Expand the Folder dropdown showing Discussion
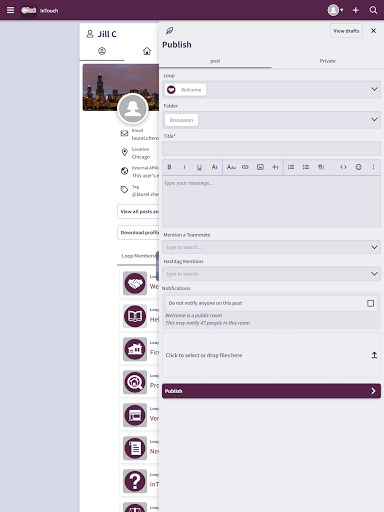 coord(271,120)
